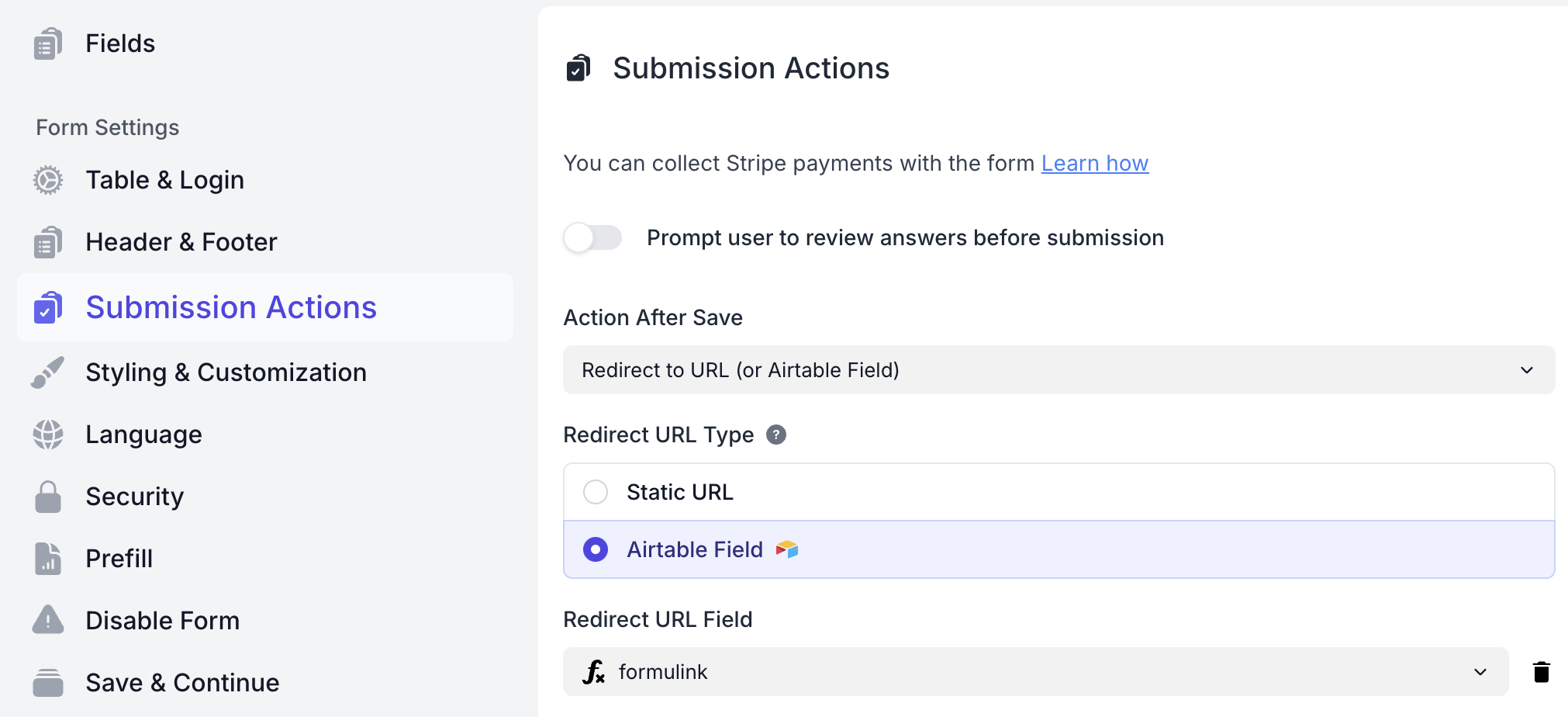Click the padlock icon next to Security
The height and width of the screenshot is (717, 1568).
(x=48, y=497)
